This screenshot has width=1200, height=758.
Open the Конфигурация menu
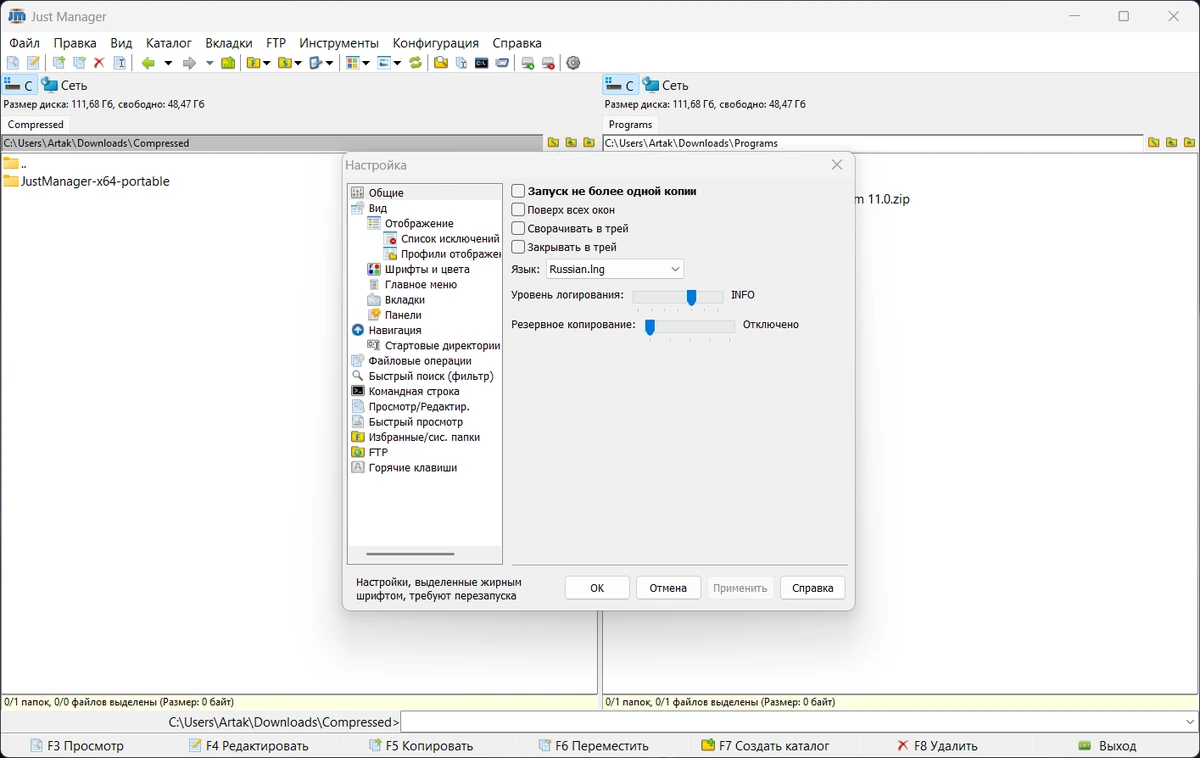[436, 43]
